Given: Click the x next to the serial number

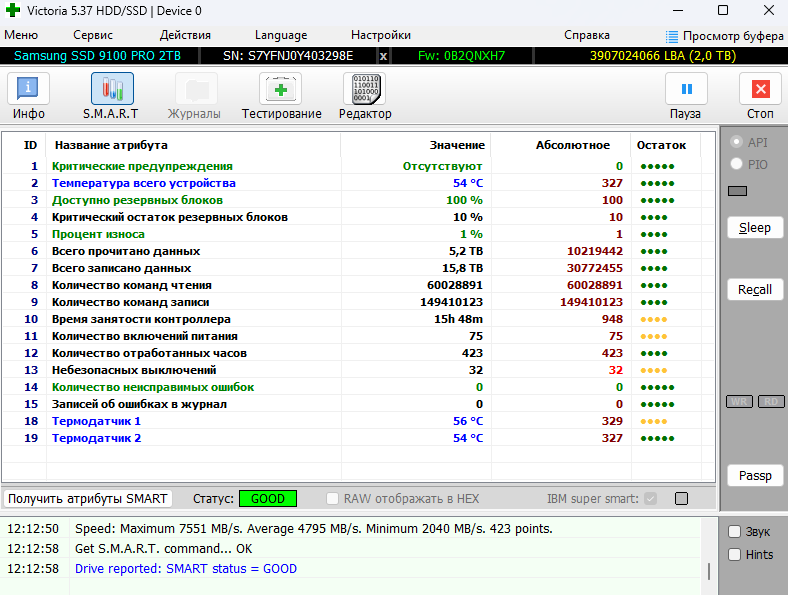Looking at the screenshot, I should (x=383, y=56).
